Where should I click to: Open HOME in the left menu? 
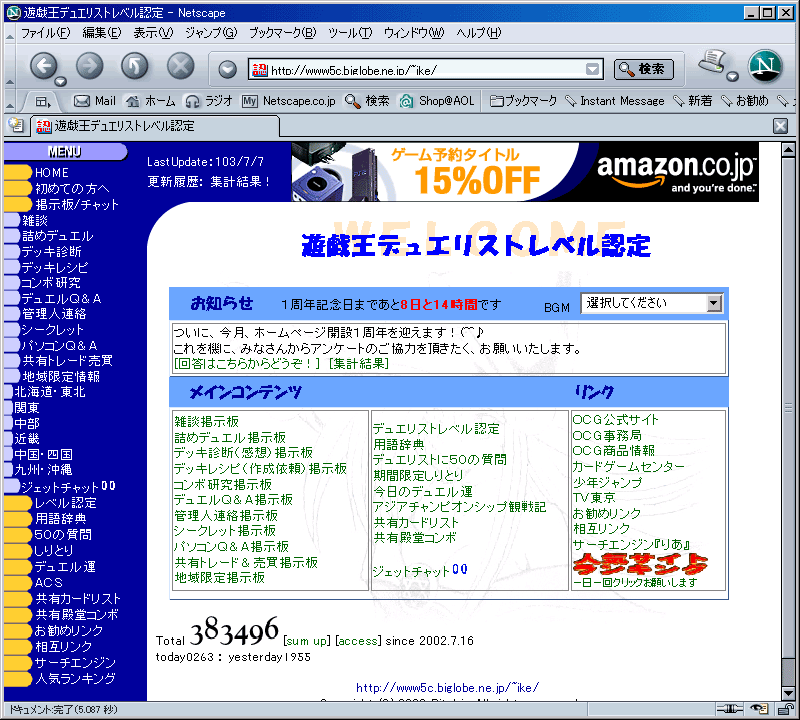[51, 172]
